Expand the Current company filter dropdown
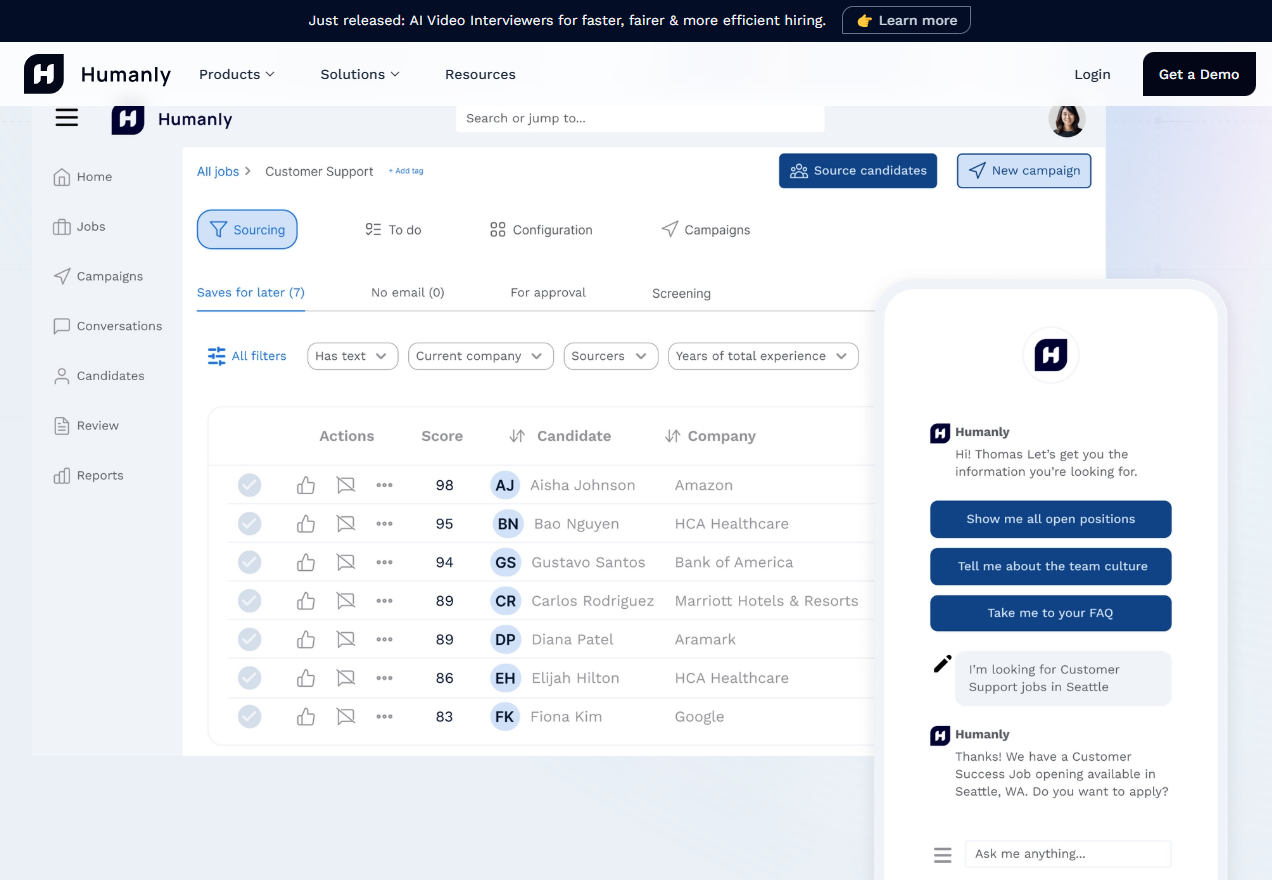Screen dimensions: 1272x880 coord(480,356)
